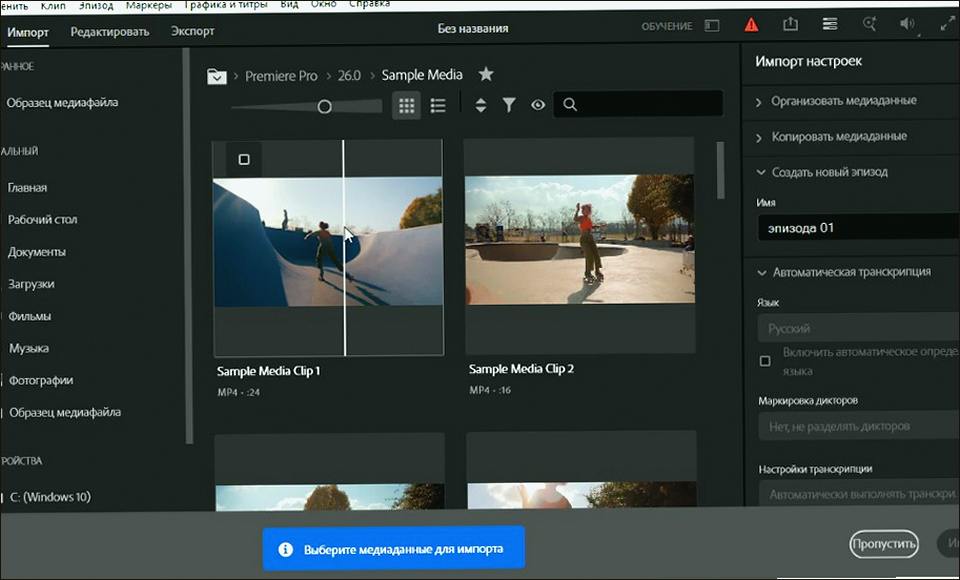This screenshot has height=580, width=960.
Task: Toggle hidden files eye icon
Action: (538, 105)
